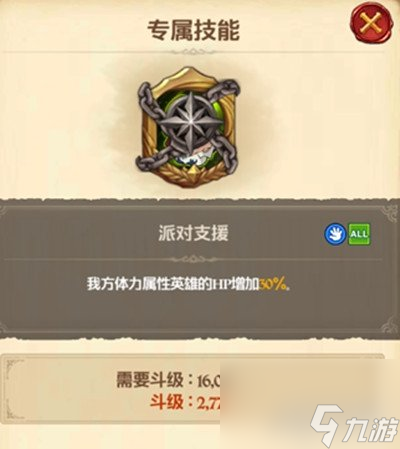Tap the 九游 watermark logo

click(x=355, y=422)
